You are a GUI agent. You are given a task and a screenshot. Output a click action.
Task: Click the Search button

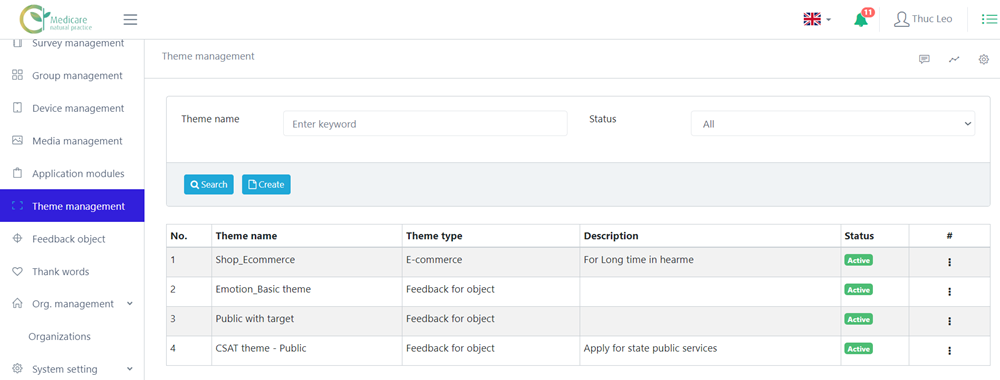(x=209, y=184)
